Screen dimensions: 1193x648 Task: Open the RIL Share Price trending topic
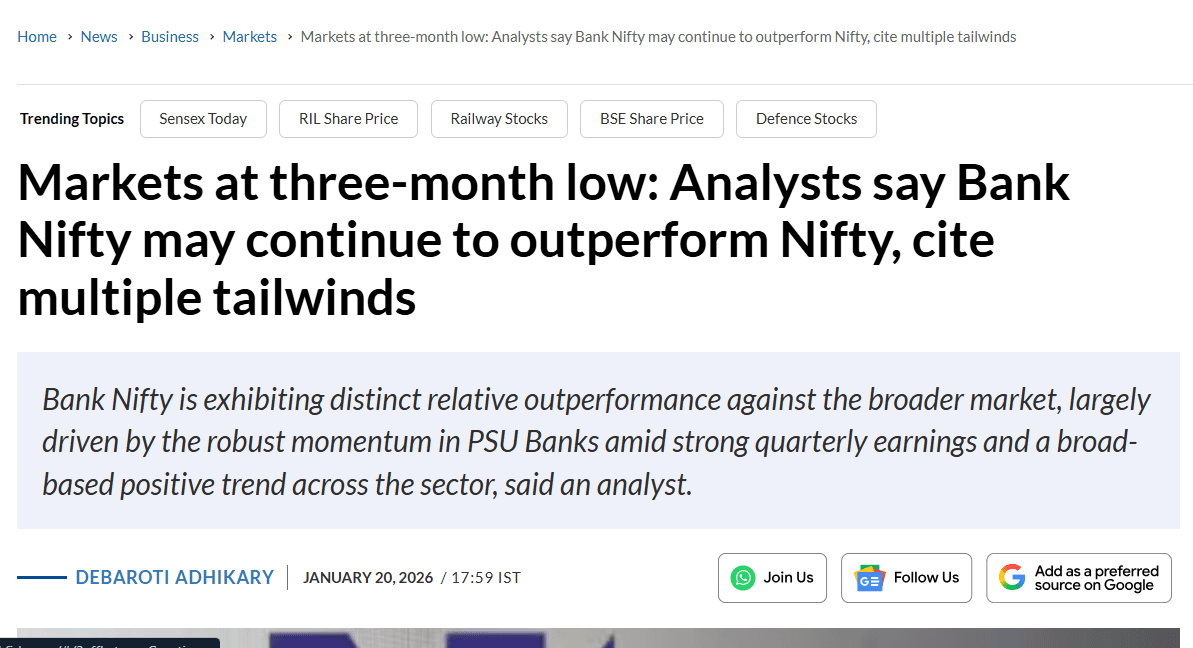click(x=348, y=118)
